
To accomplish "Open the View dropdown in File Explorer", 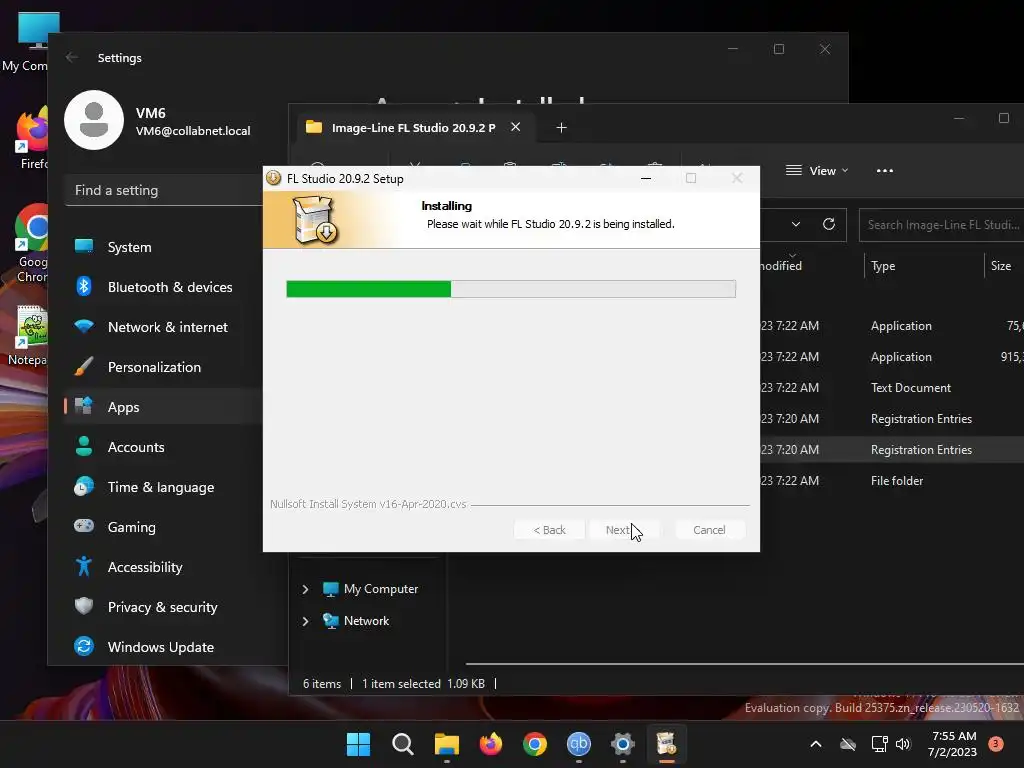I will pos(816,170).
